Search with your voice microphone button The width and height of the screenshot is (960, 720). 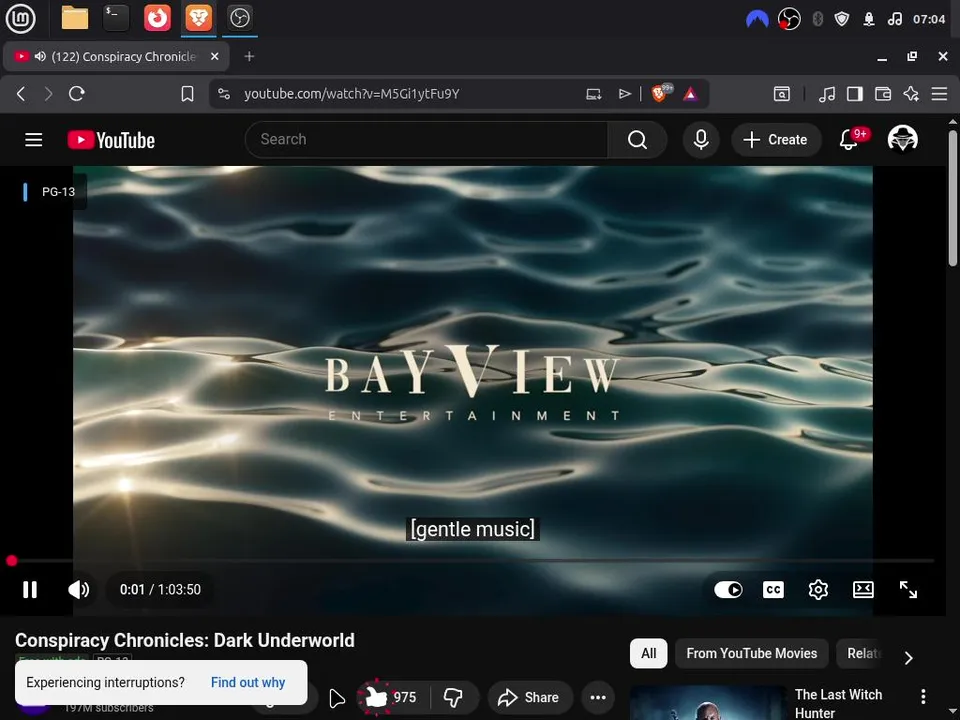[701, 140]
